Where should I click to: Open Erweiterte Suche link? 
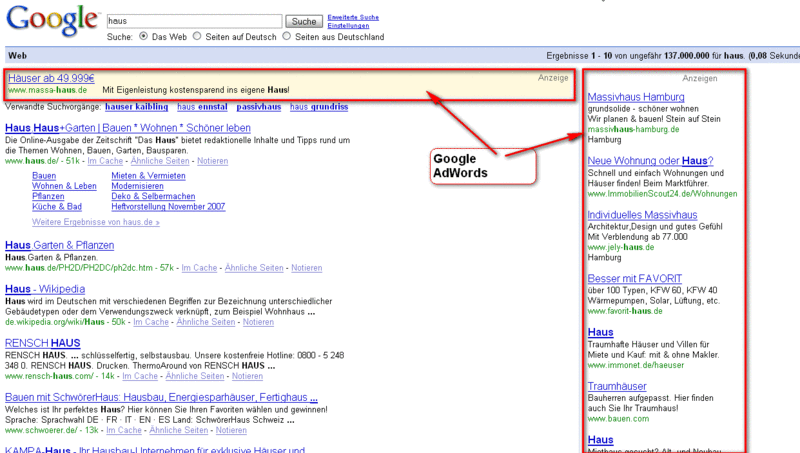pyautogui.click(x=353, y=17)
